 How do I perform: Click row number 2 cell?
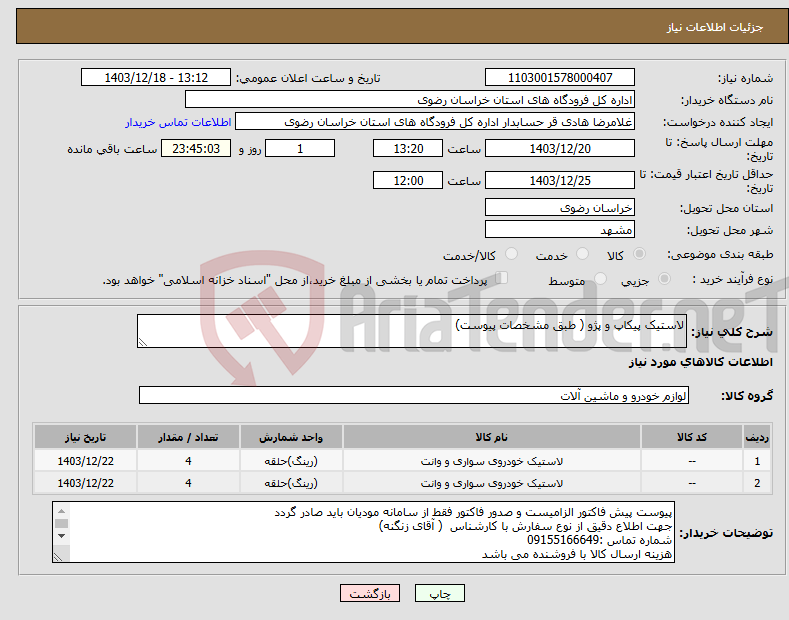click(x=757, y=483)
